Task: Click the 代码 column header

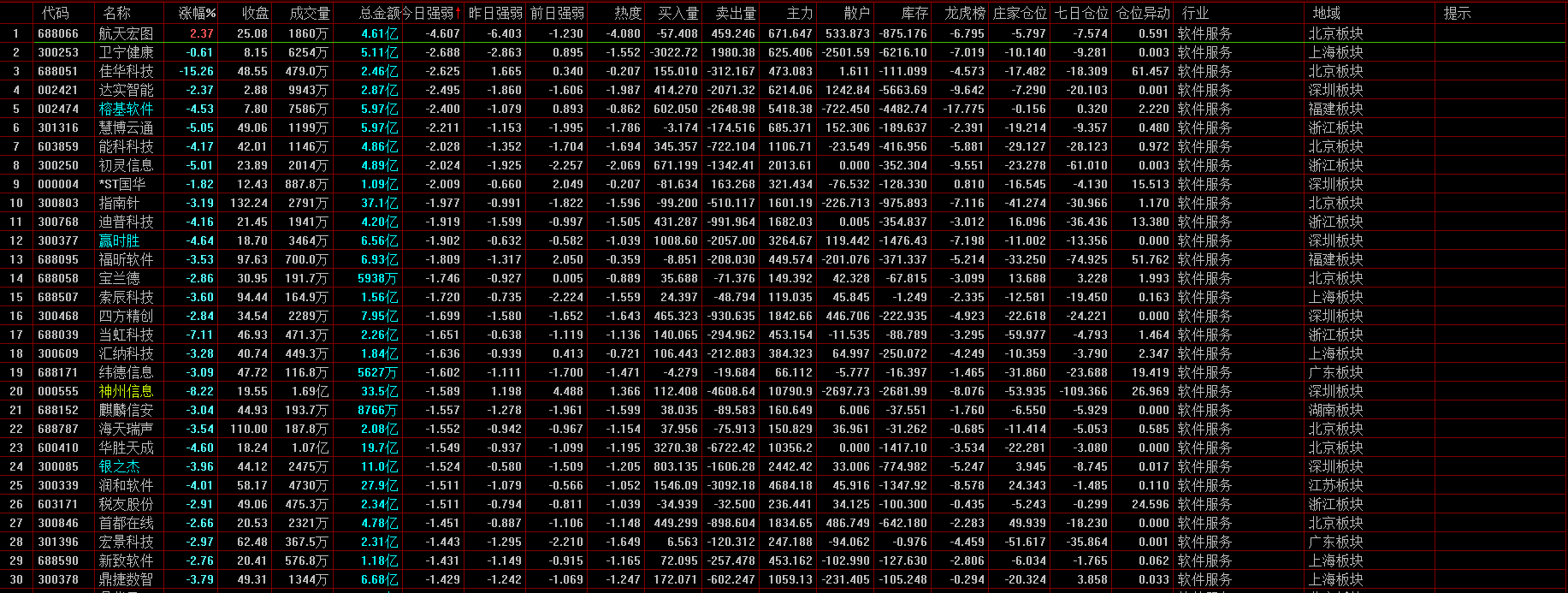Action: click(55, 13)
